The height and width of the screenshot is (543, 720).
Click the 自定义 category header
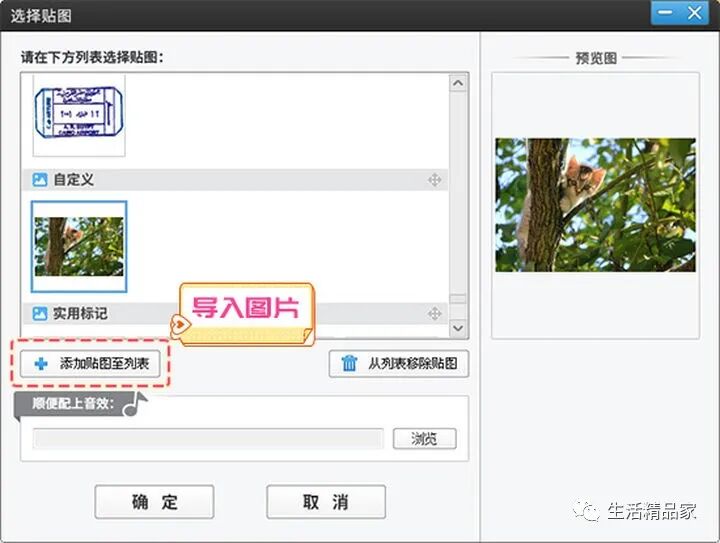click(236, 180)
